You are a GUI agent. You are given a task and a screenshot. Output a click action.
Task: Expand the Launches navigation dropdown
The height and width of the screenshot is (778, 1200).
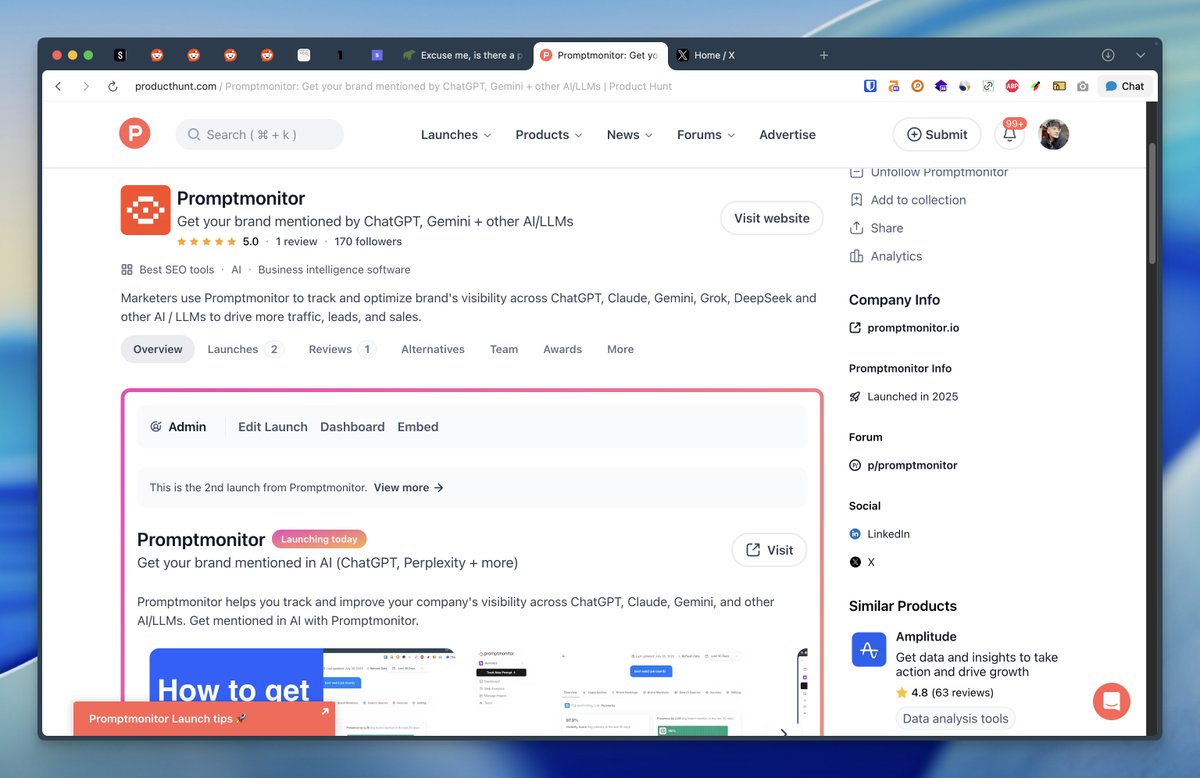(x=456, y=135)
